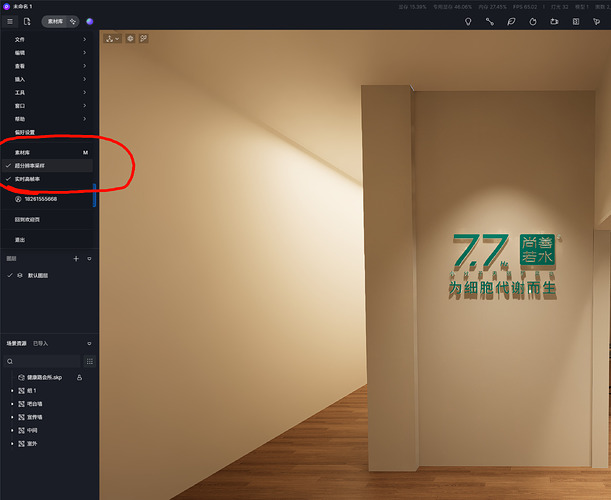Select the light bulb lighting tool
Viewport: 611px width, 500px height.
click(468, 21)
